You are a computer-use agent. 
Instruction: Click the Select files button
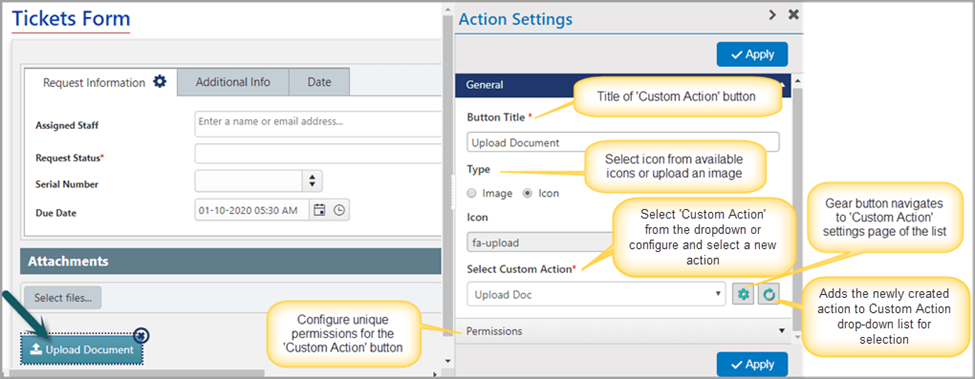tap(63, 298)
